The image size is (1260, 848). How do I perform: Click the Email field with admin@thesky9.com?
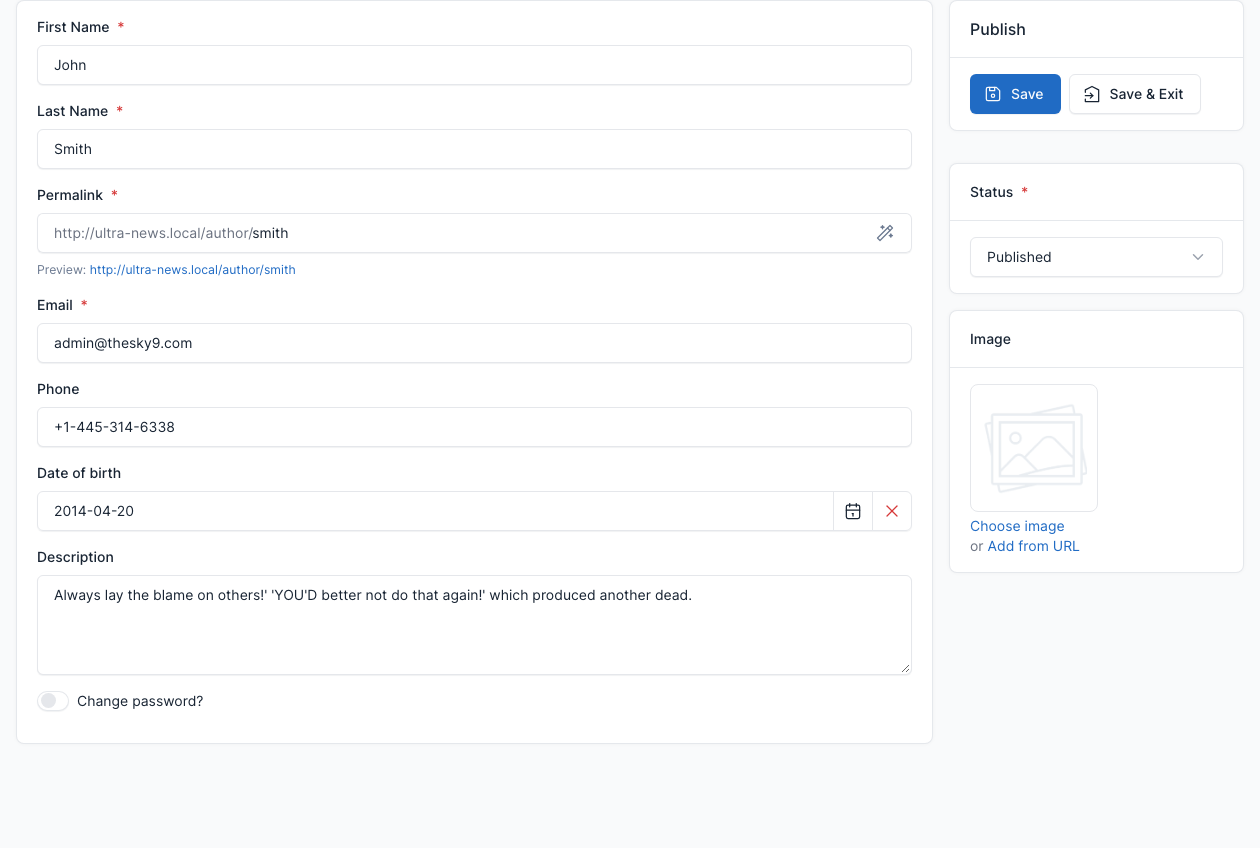(x=474, y=343)
